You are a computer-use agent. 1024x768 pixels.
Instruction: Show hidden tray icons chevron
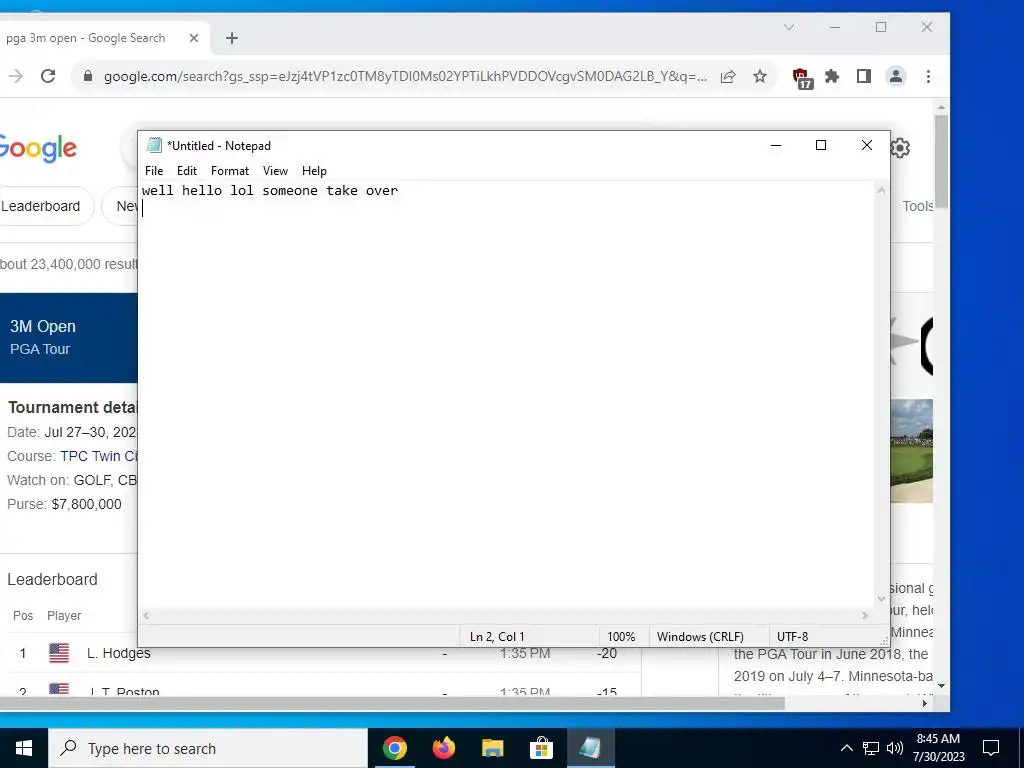(846, 748)
